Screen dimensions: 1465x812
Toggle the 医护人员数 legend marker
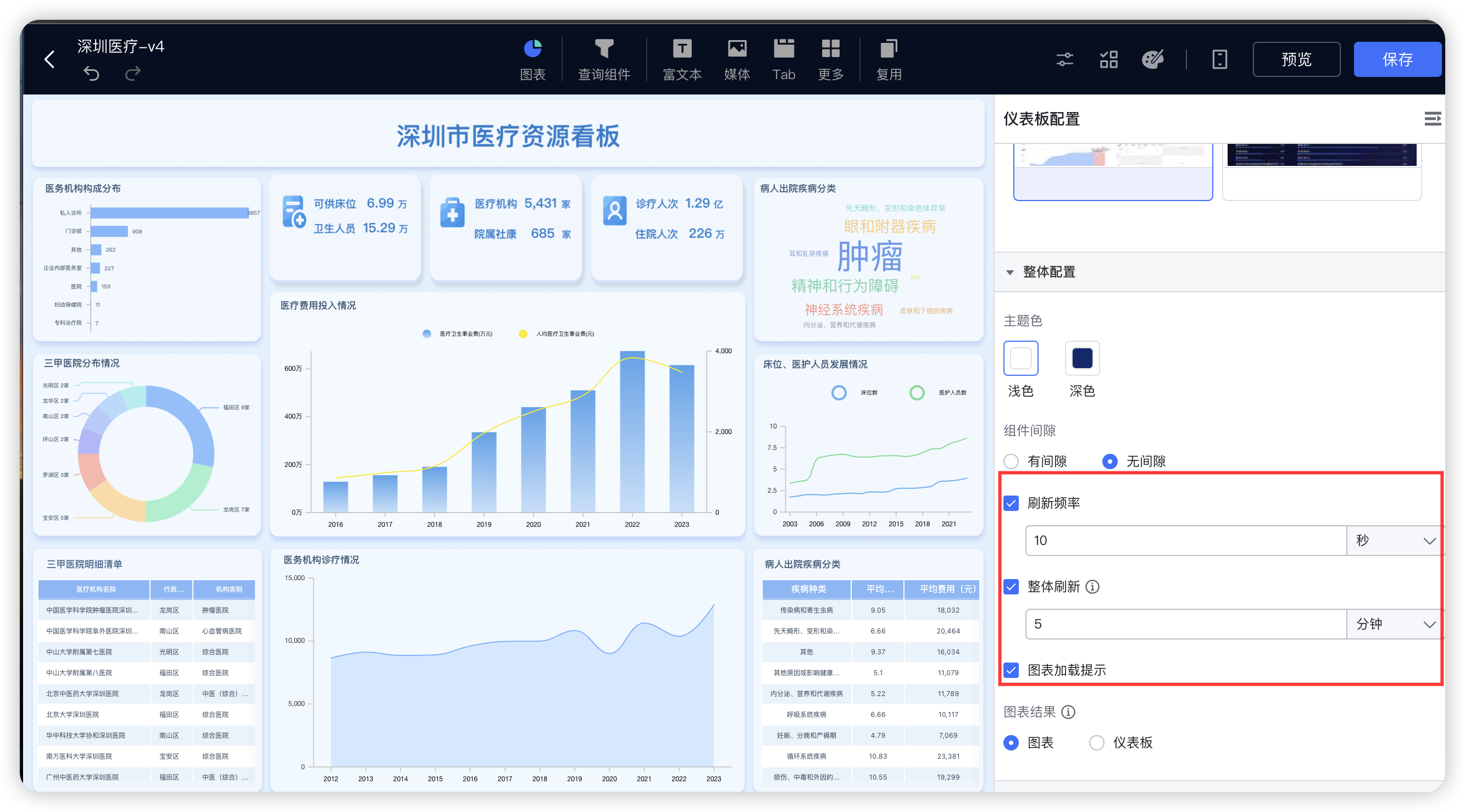[917, 393]
